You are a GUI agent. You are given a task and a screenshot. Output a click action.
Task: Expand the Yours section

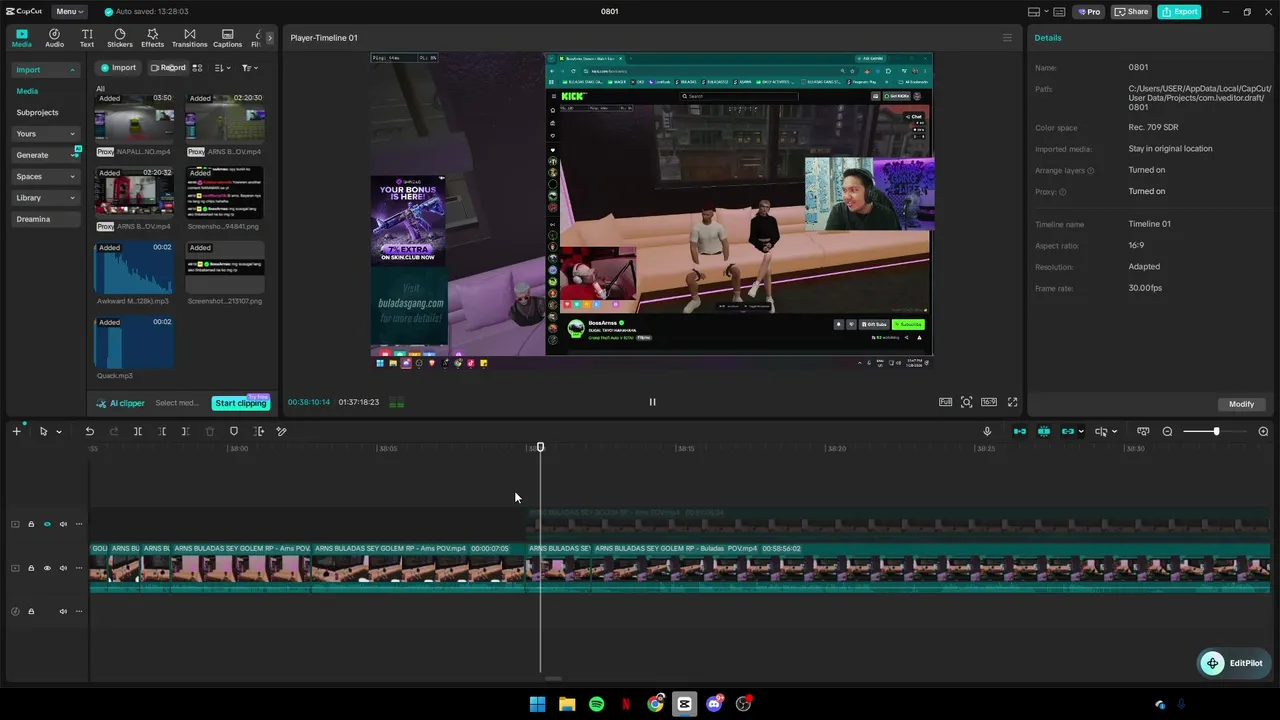(x=45, y=134)
